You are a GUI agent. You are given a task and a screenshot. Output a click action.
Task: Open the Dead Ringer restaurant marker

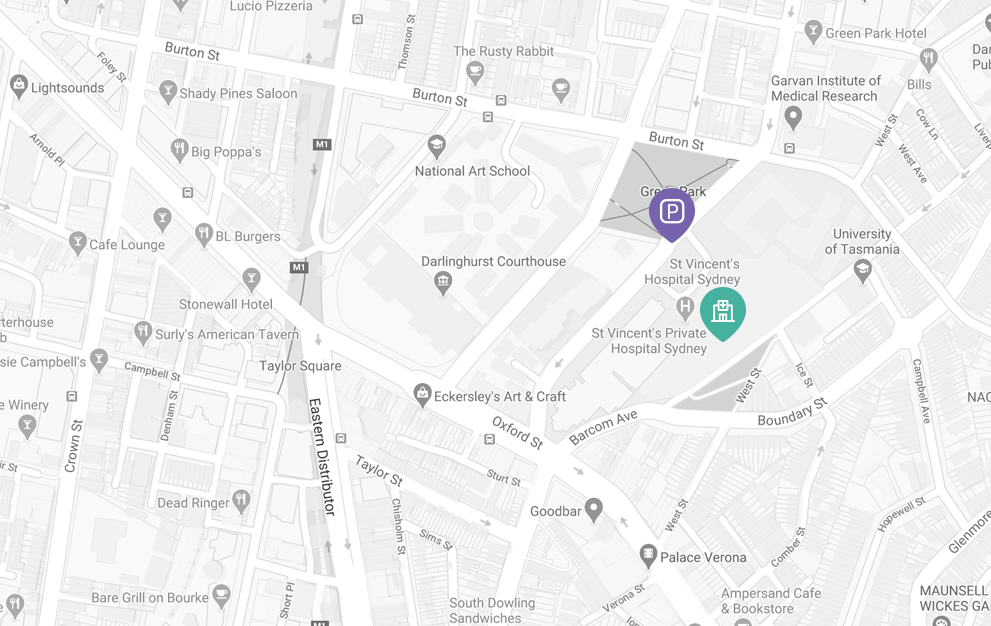240,501
